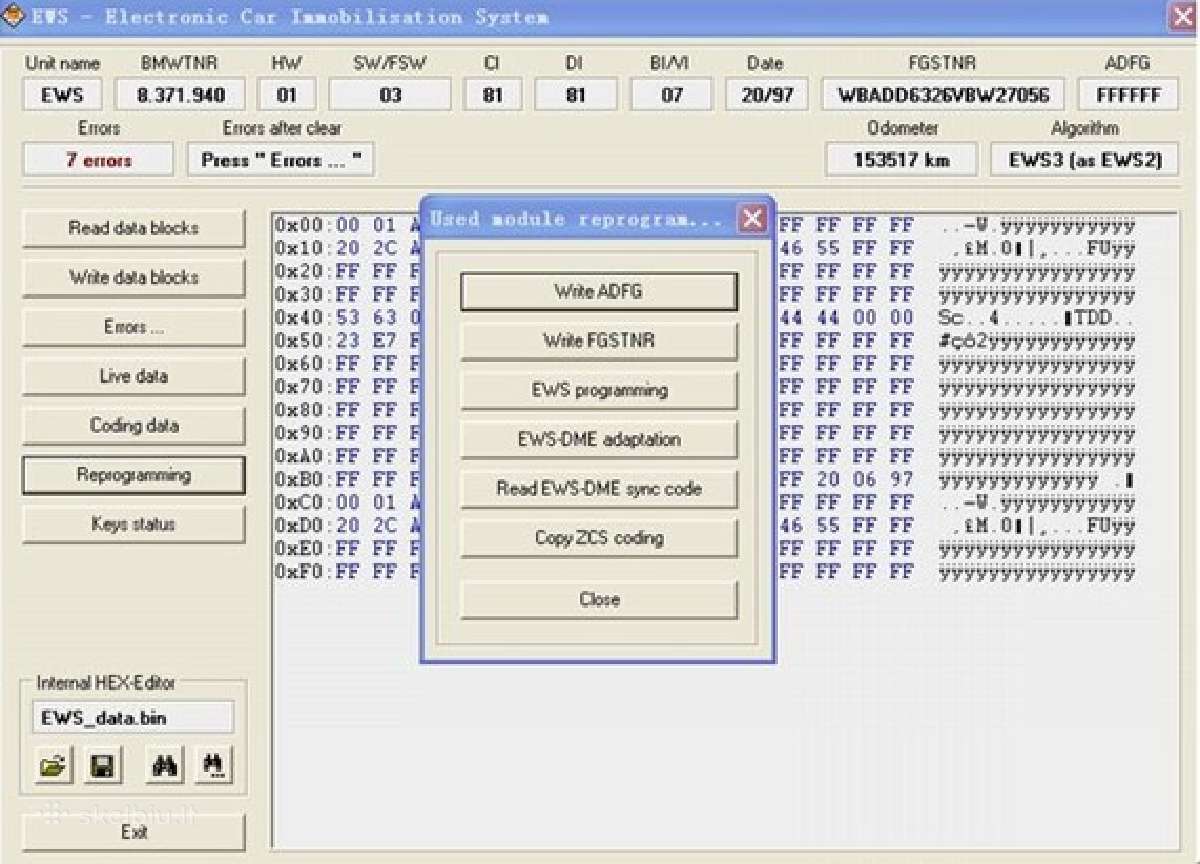1200x864 pixels.
Task: Show Live data
Action: pyautogui.click(x=133, y=376)
